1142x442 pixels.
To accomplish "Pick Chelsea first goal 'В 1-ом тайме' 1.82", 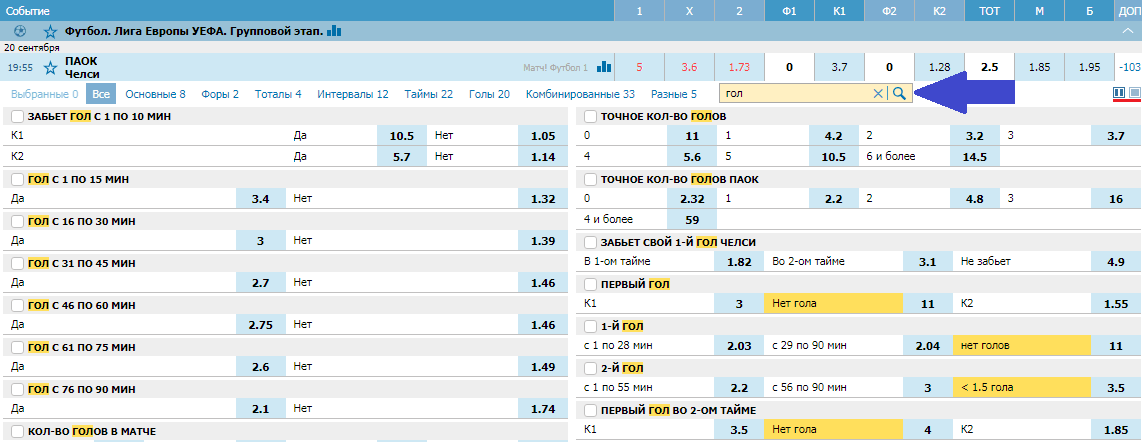I will coord(739,261).
